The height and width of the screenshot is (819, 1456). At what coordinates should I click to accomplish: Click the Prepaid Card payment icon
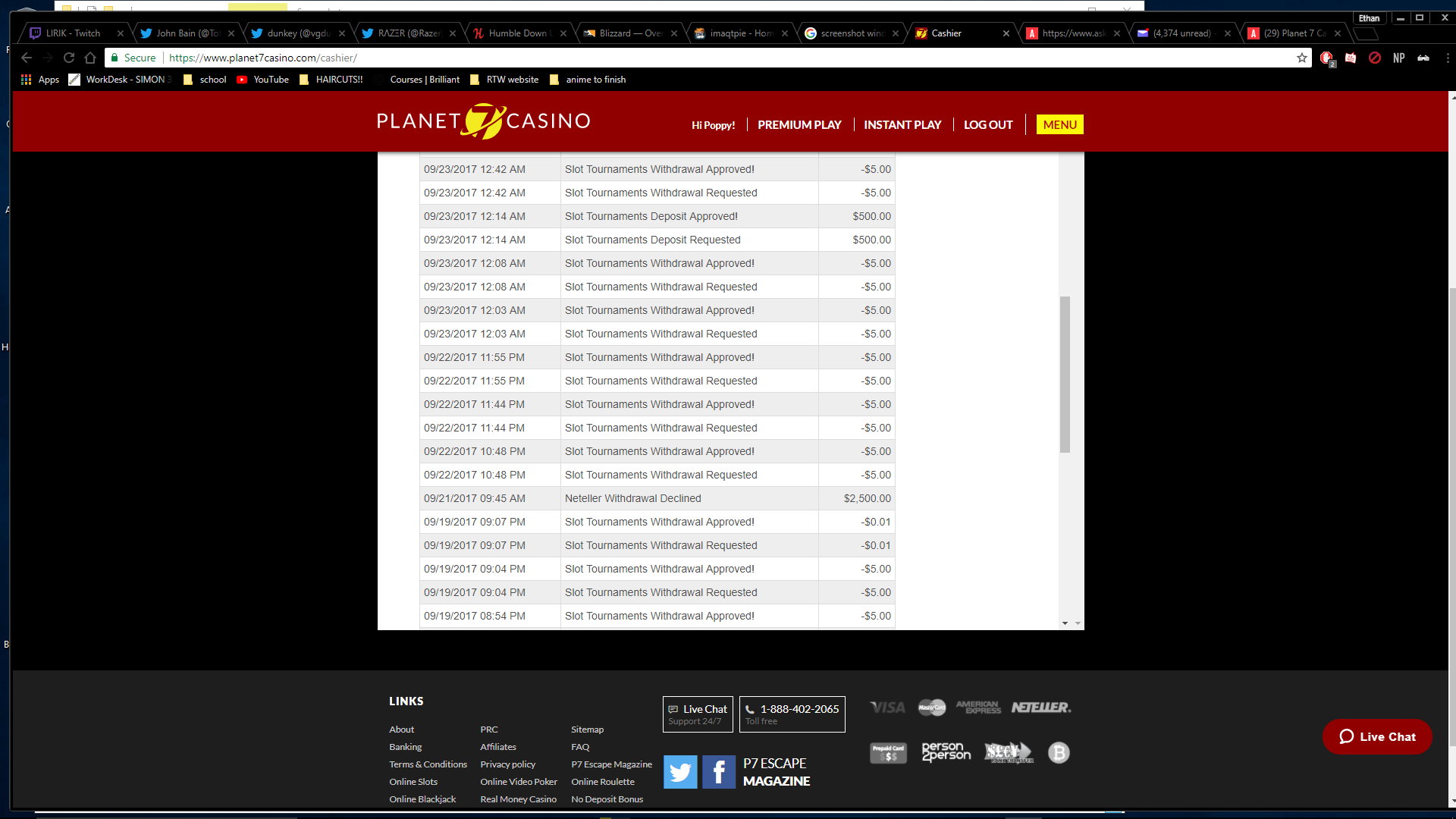click(x=888, y=753)
